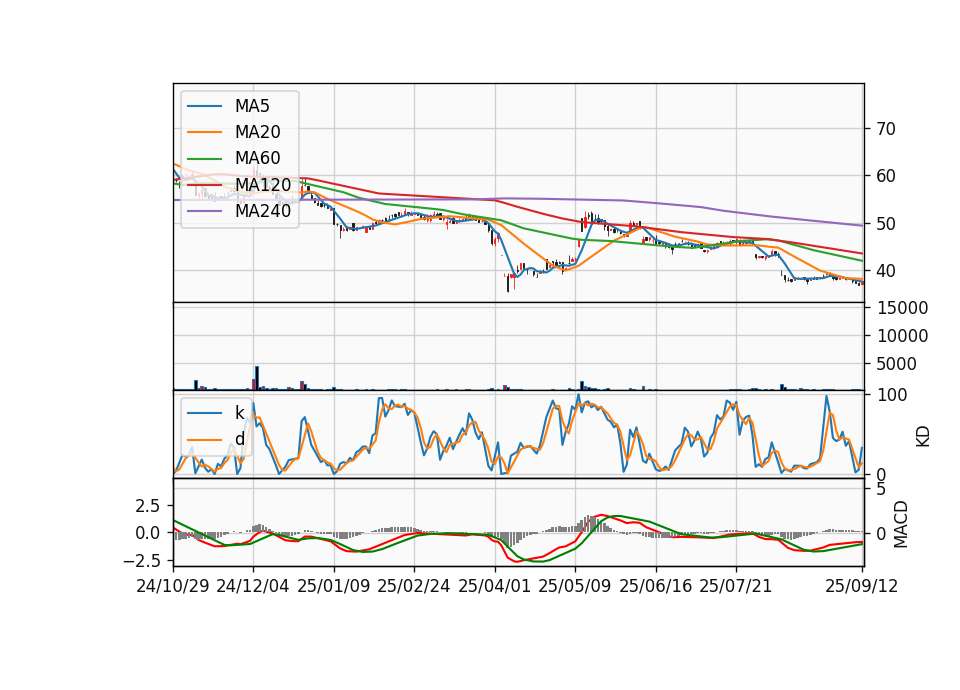Click the KD axis title label
This screenshot has width=960, height=690.
tap(923, 436)
